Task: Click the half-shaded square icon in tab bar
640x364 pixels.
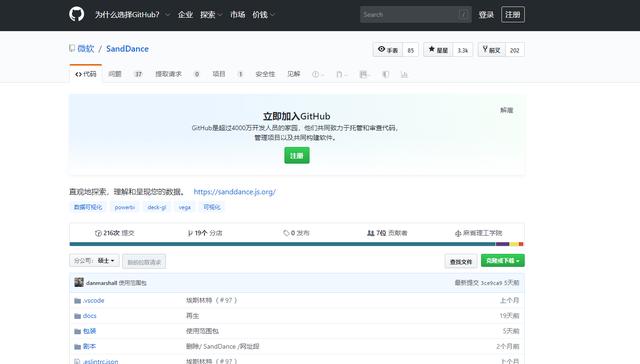Action: tap(386, 74)
